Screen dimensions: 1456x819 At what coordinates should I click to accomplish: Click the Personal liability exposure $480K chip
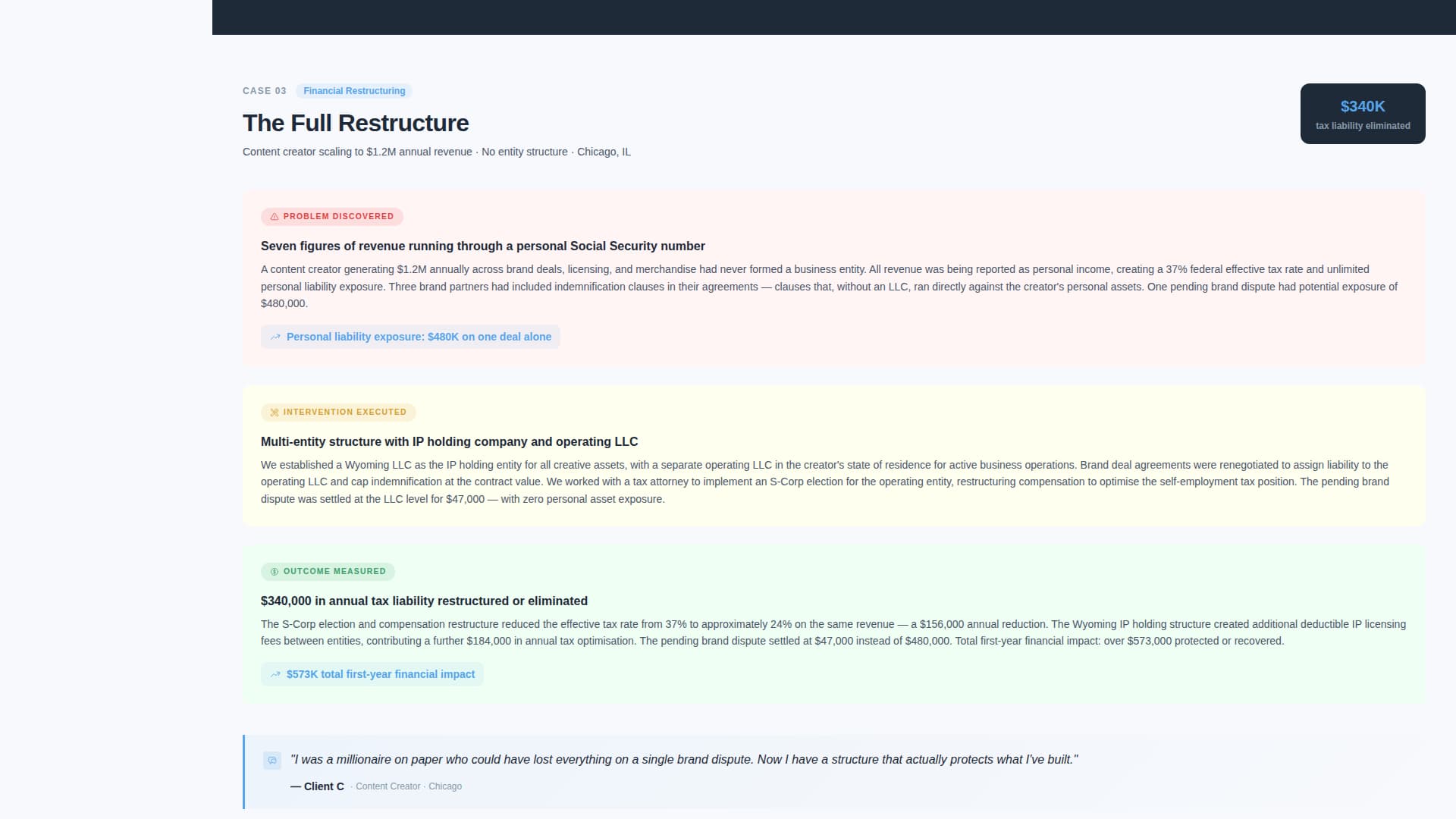(410, 337)
